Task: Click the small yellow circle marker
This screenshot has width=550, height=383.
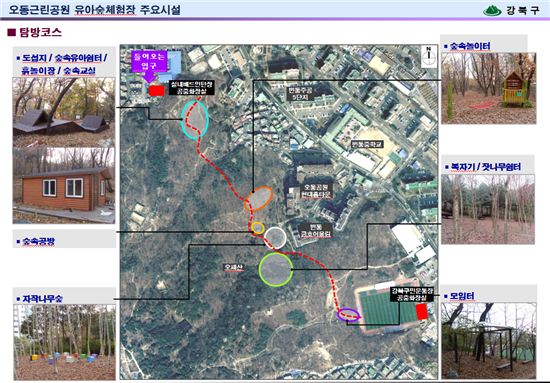Action: point(258,228)
